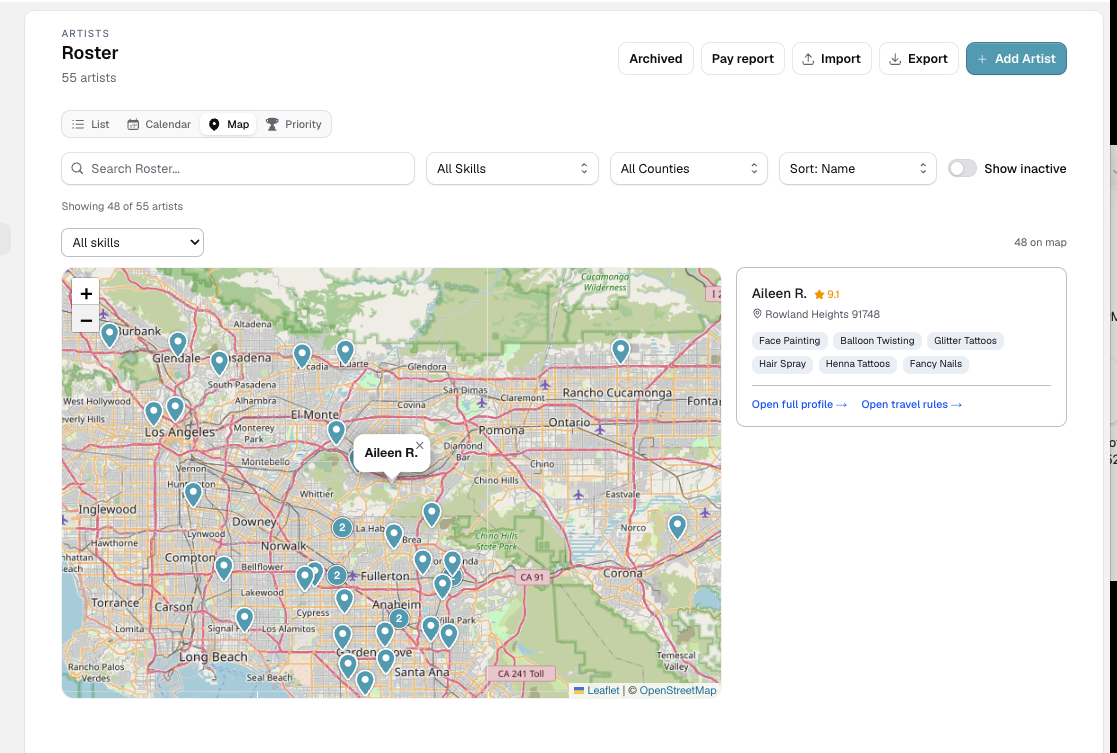Image resolution: width=1117 pixels, height=753 pixels.
Task: Click the pin near Norco
Action: pos(677,526)
